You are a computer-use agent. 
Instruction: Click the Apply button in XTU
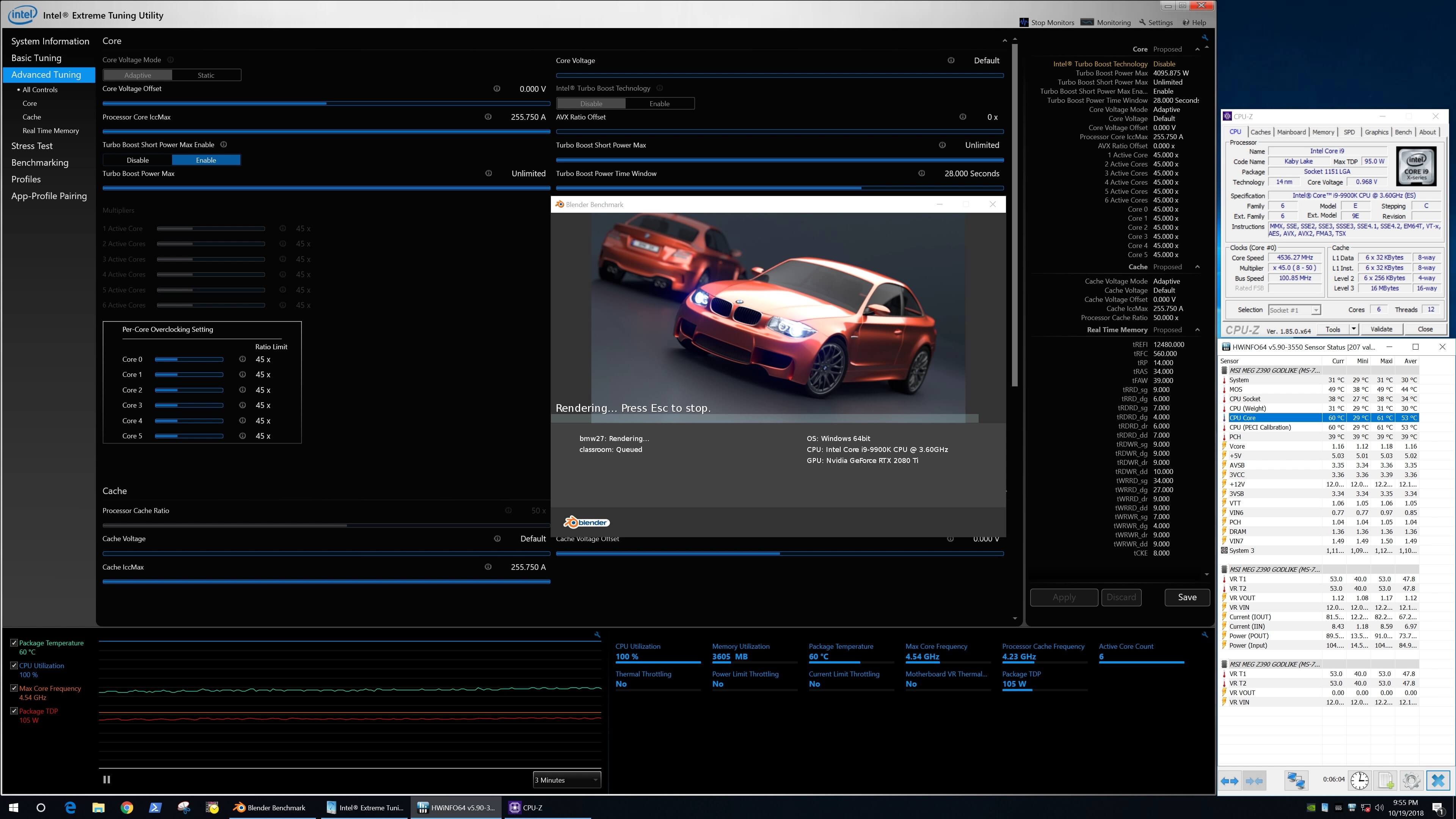click(x=1064, y=598)
